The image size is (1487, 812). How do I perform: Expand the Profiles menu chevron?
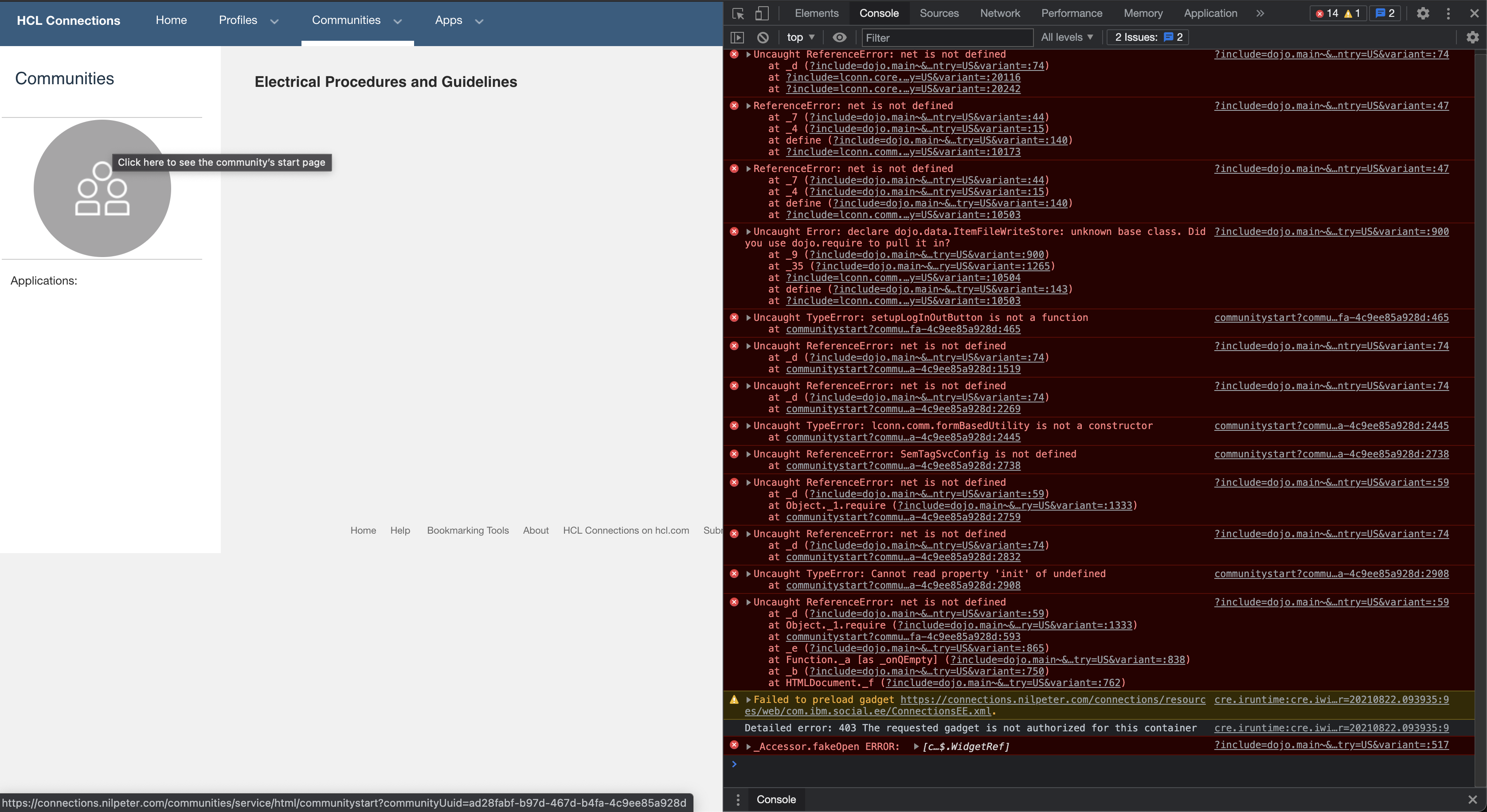275,21
